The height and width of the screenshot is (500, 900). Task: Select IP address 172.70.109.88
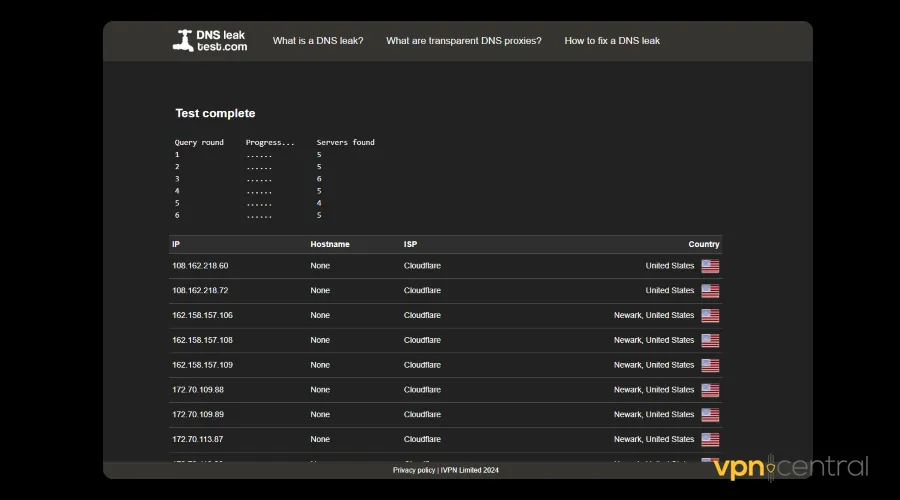pos(198,389)
